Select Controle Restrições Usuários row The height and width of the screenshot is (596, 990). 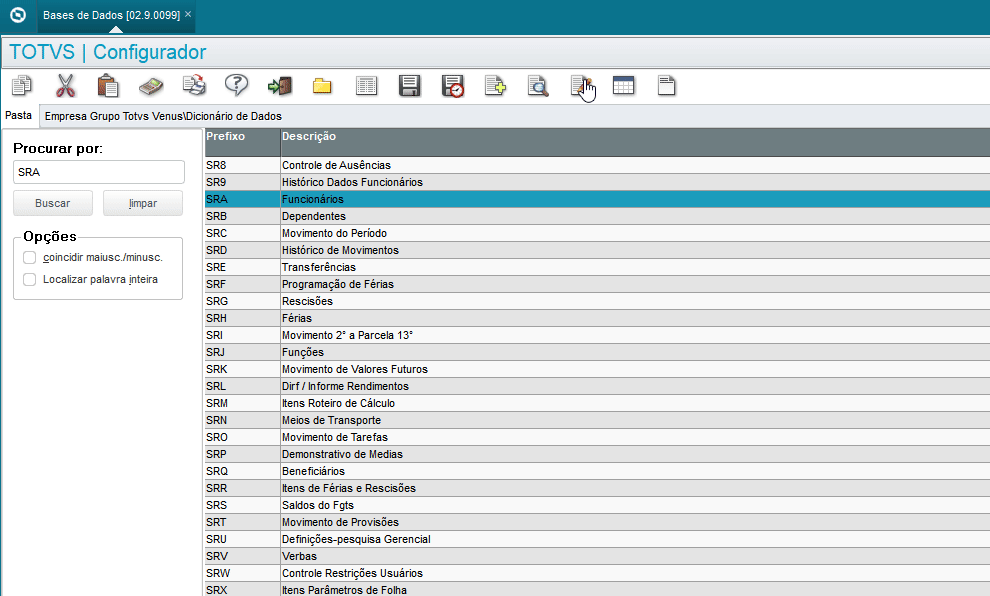[x=597, y=574]
